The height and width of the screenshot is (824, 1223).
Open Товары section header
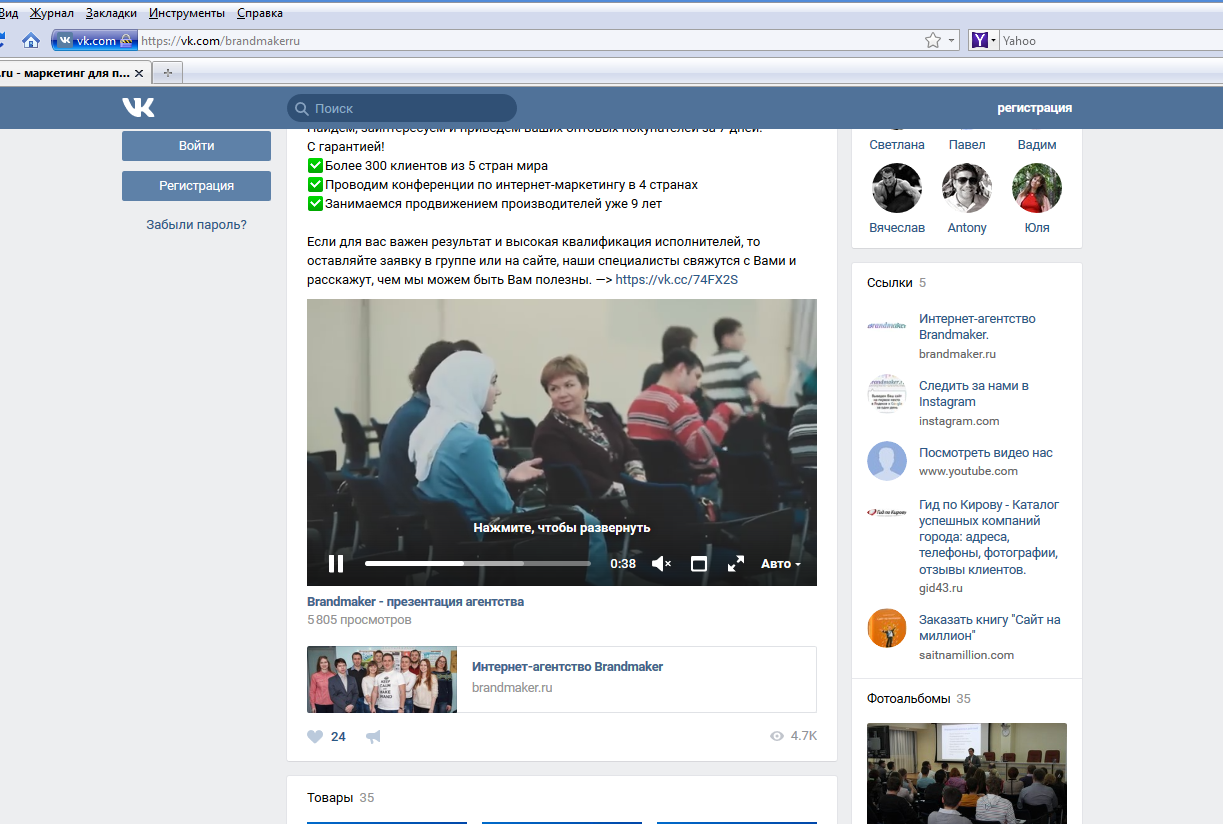pyautogui.click(x=330, y=798)
